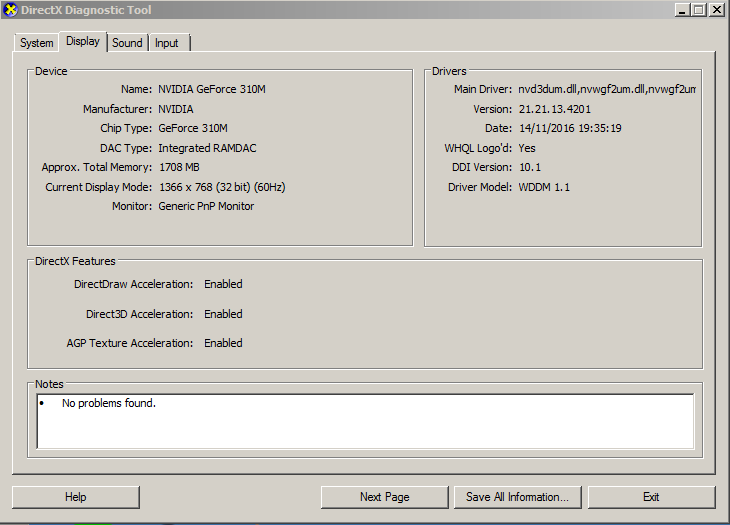This screenshot has height=525, width=730.
Task: Click the Device group heading
Action: (51, 71)
